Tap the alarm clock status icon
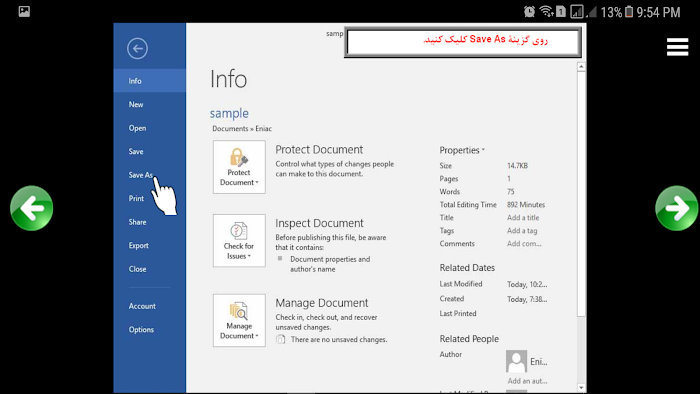 [529, 12]
